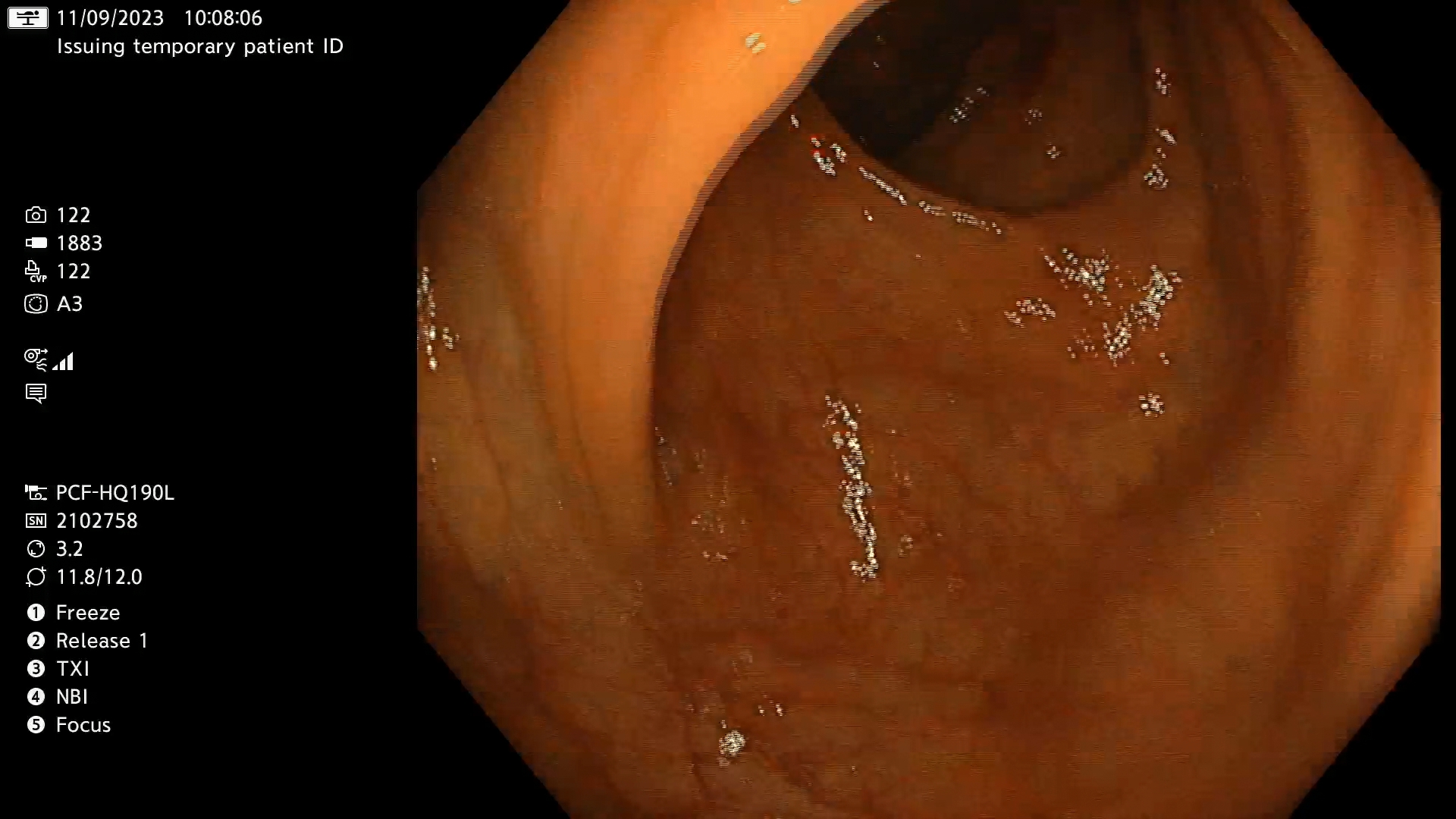The width and height of the screenshot is (1456, 819).
Task: Click the CVP print count 122
Action: (74, 271)
